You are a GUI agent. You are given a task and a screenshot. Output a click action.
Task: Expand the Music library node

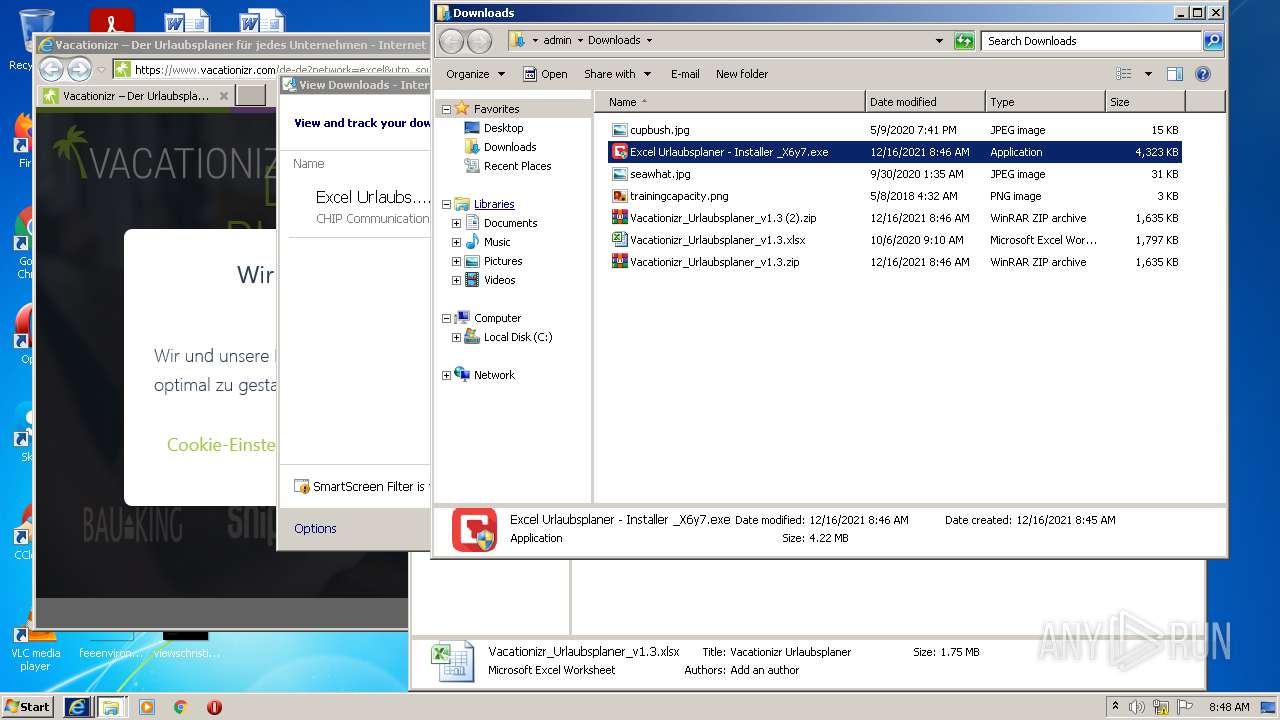click(x=456, y=242)
